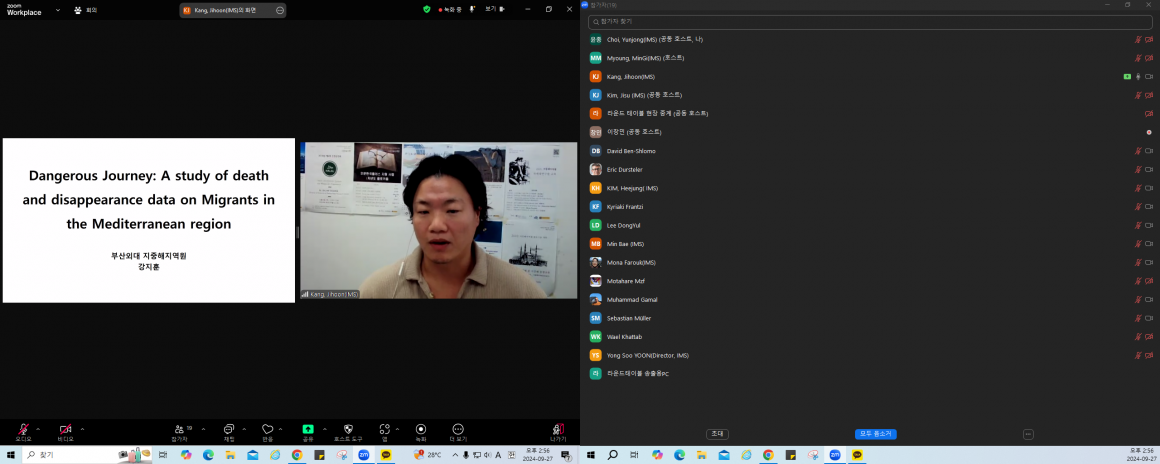Click the shared slide titled Dangerous Journey

coord(149,221)
